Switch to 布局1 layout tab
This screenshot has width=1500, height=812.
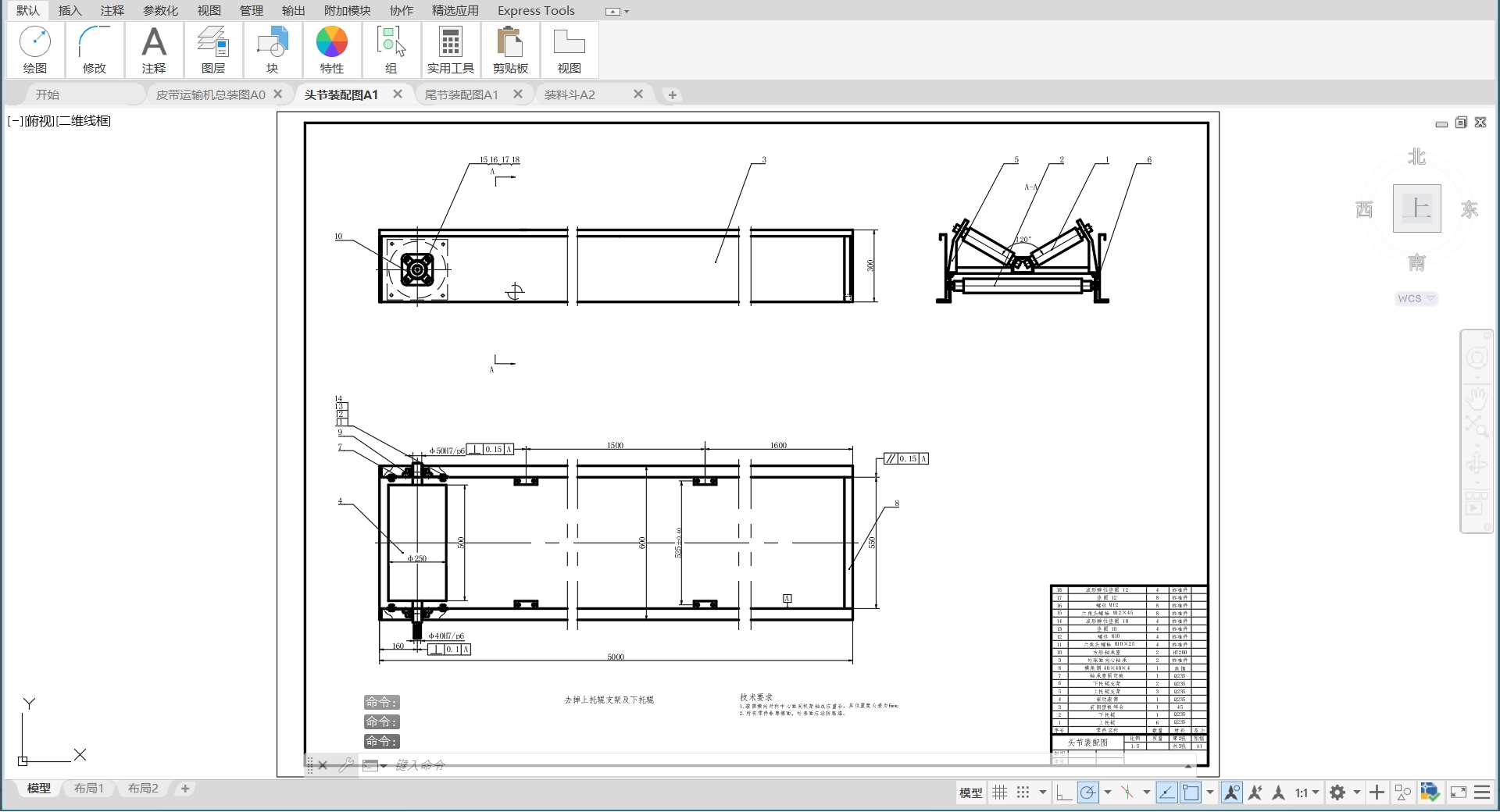(88, 789)
